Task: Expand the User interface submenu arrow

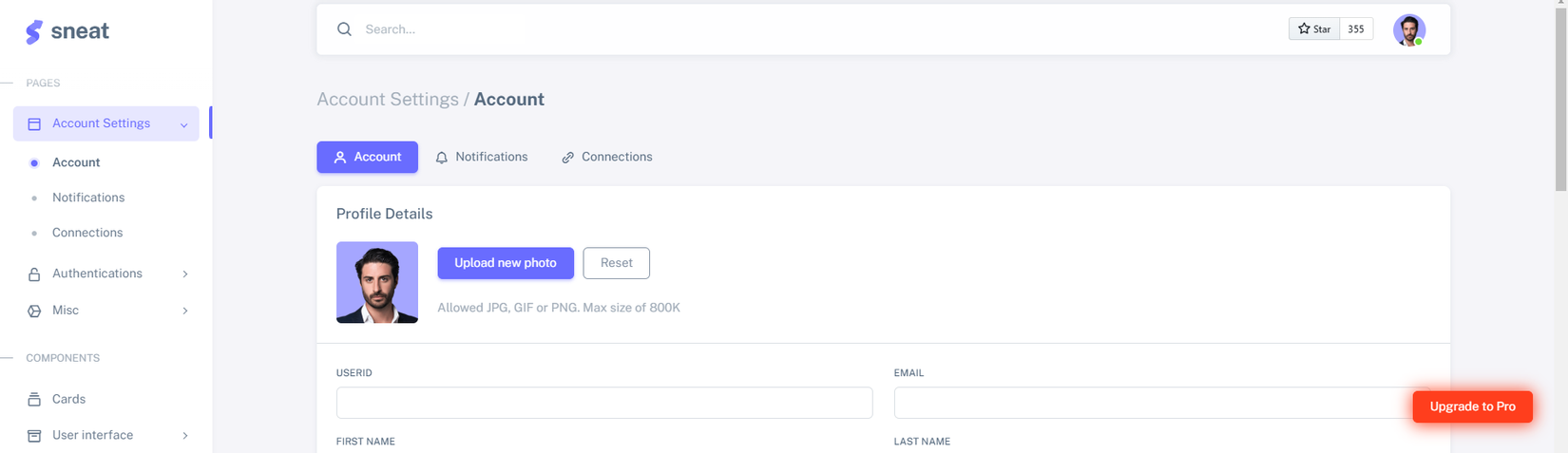Action: [185, 436]
